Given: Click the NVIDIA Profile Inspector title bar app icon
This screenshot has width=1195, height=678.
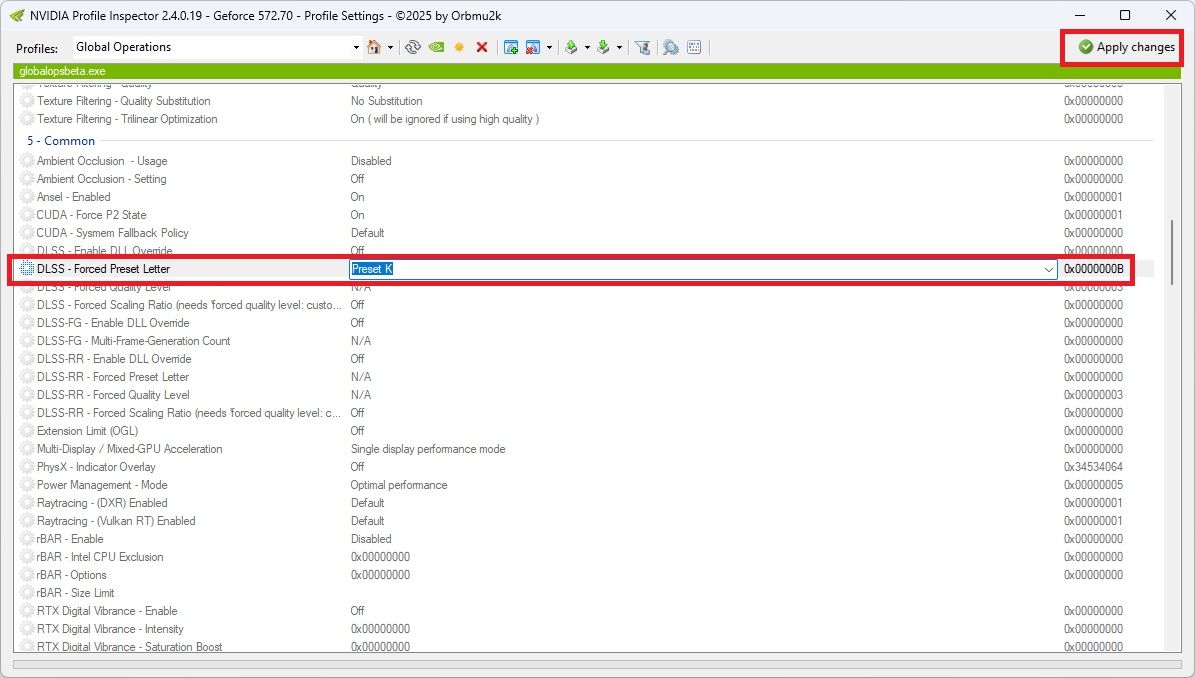Looking at the screenshot, I should [17, 15].
